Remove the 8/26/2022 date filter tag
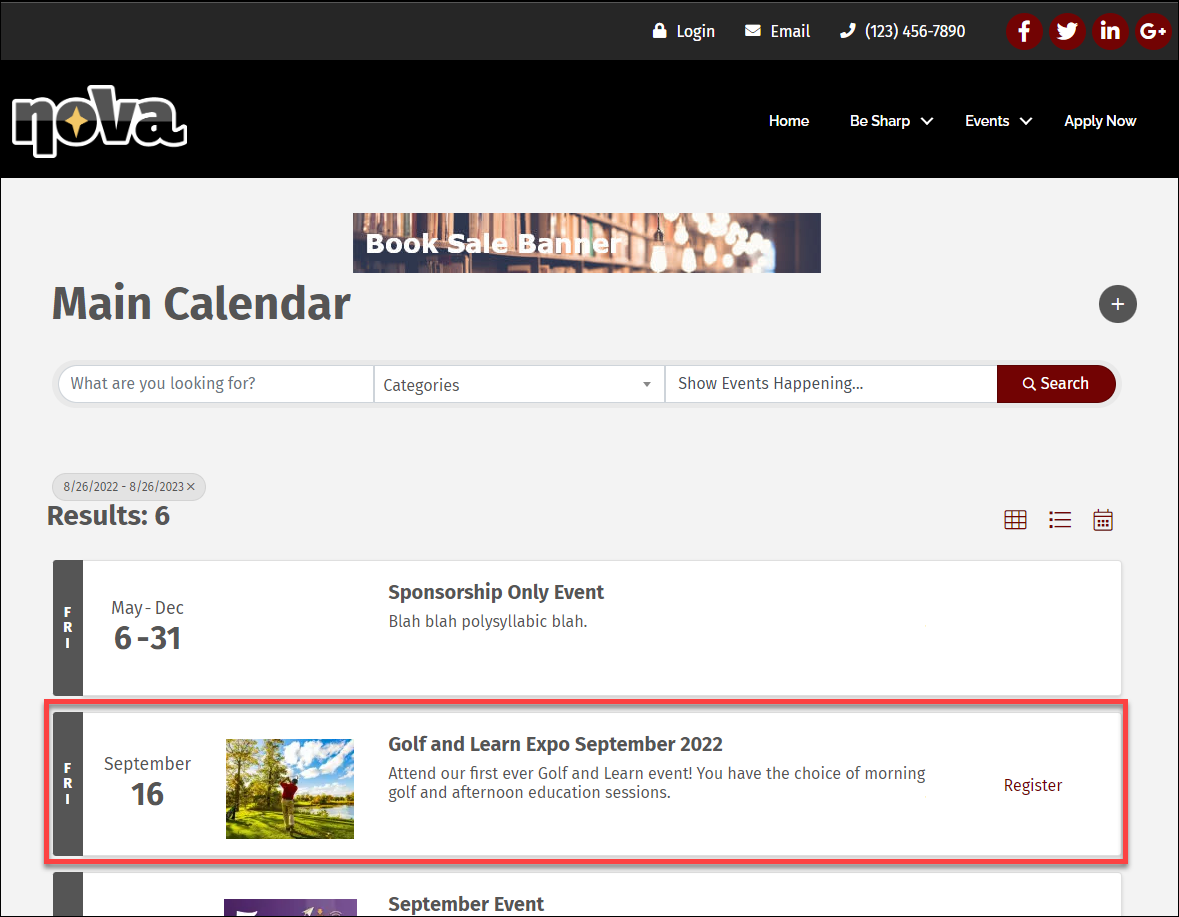Viewport: 1179px width, 917px height. tap(191, 487)
